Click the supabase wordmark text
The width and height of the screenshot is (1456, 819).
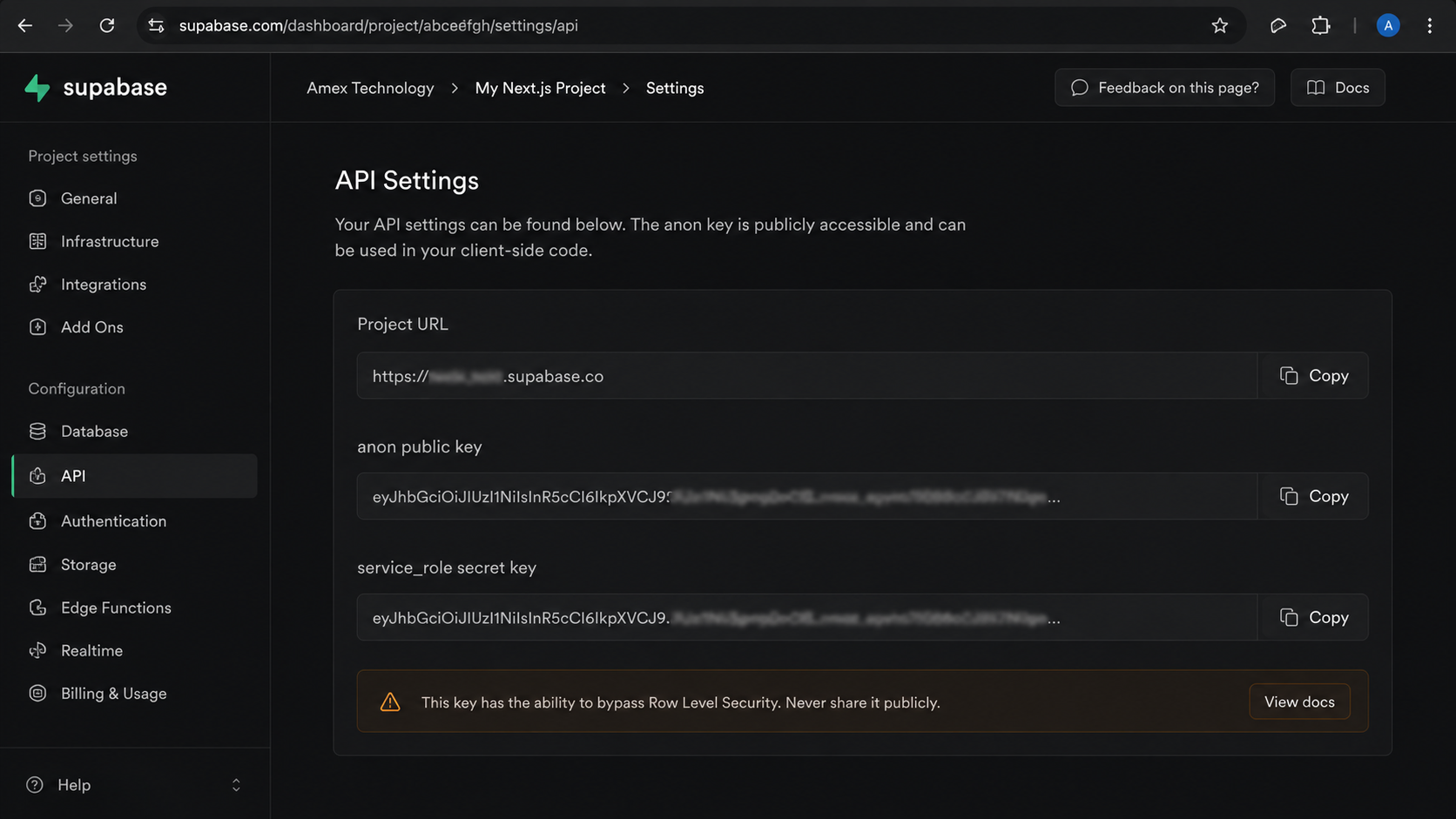tap(115, 87)
